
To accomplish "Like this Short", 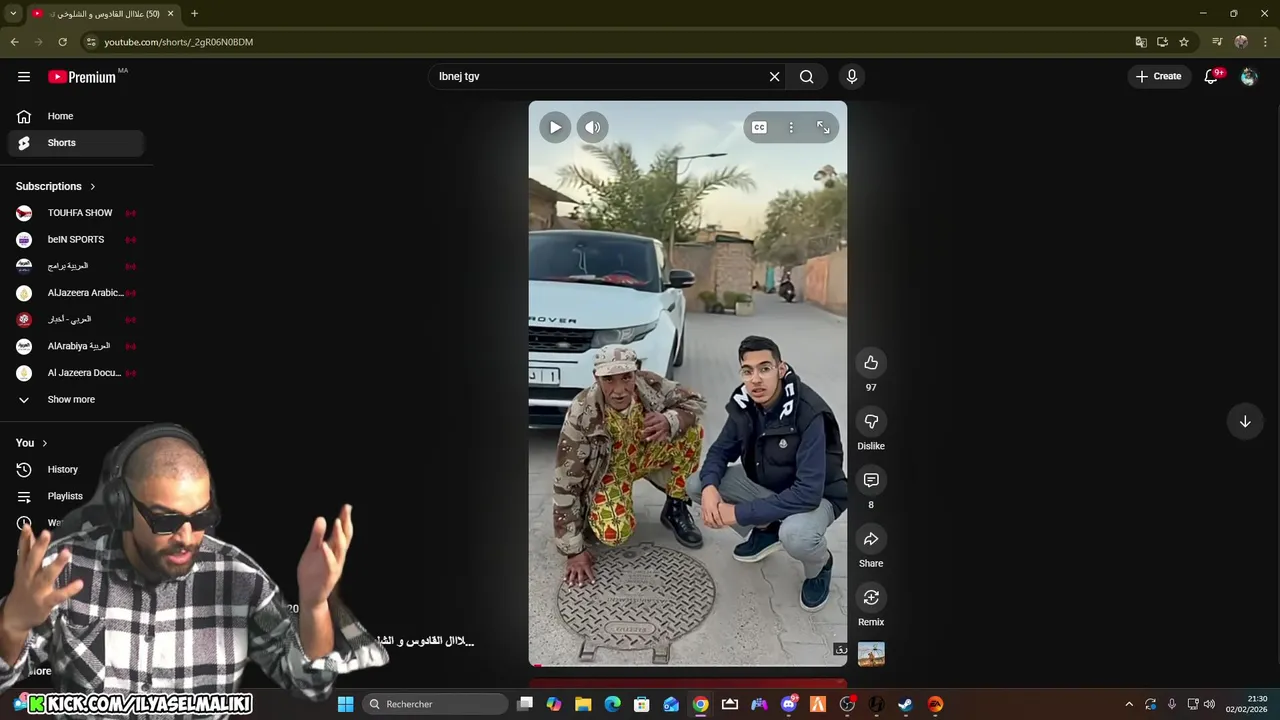I will 871,362.
